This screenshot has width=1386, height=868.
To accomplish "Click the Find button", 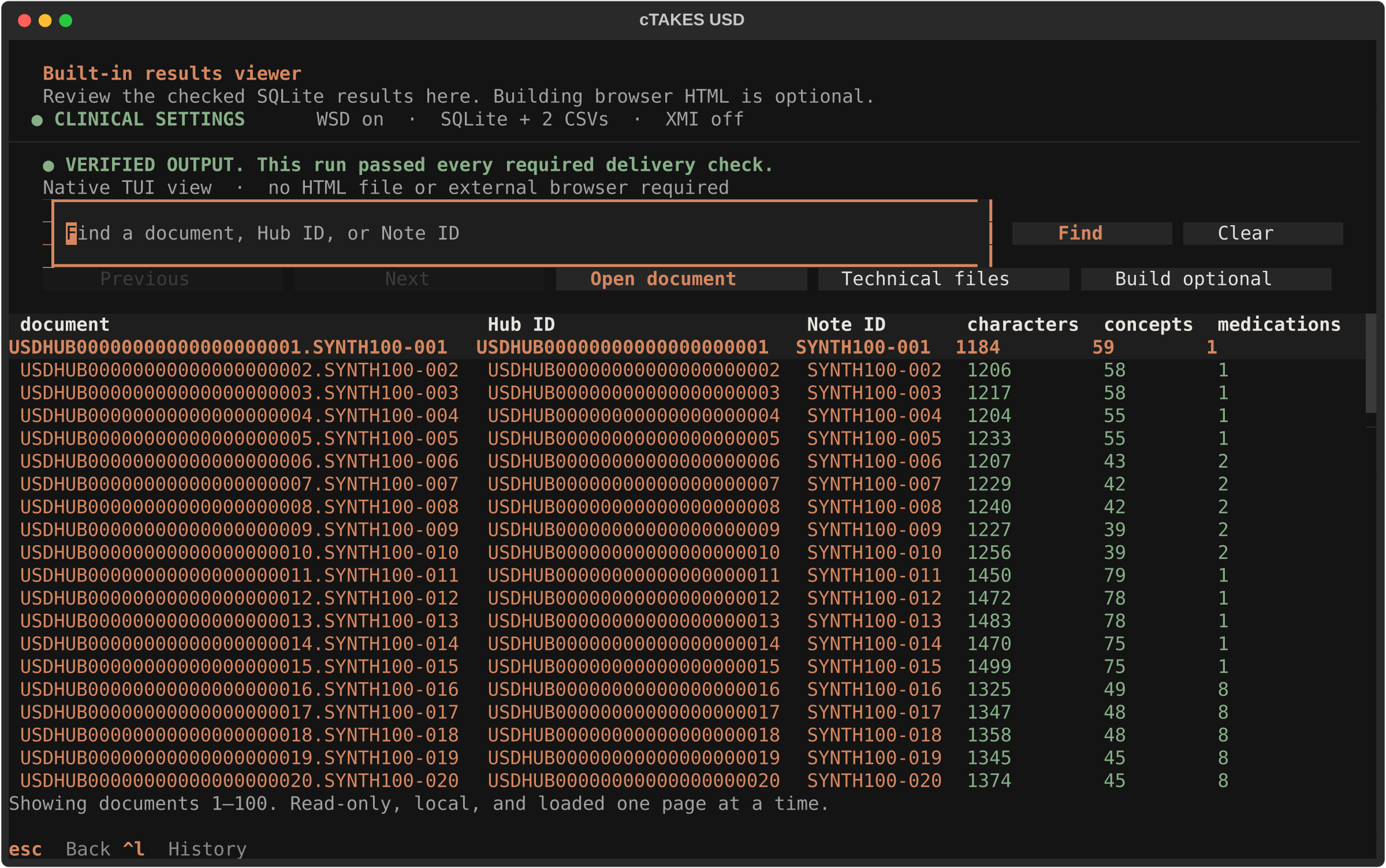I will tap(1091, 233).
